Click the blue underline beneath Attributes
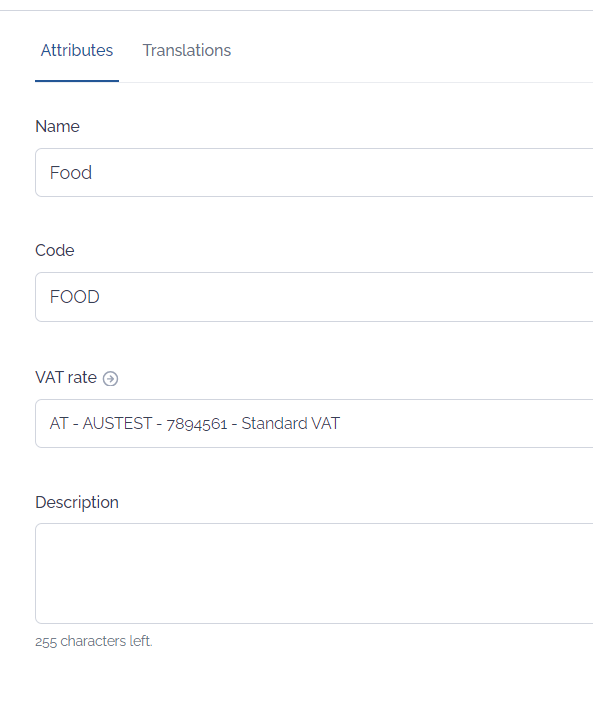593x705 pixels. point(77,81)
